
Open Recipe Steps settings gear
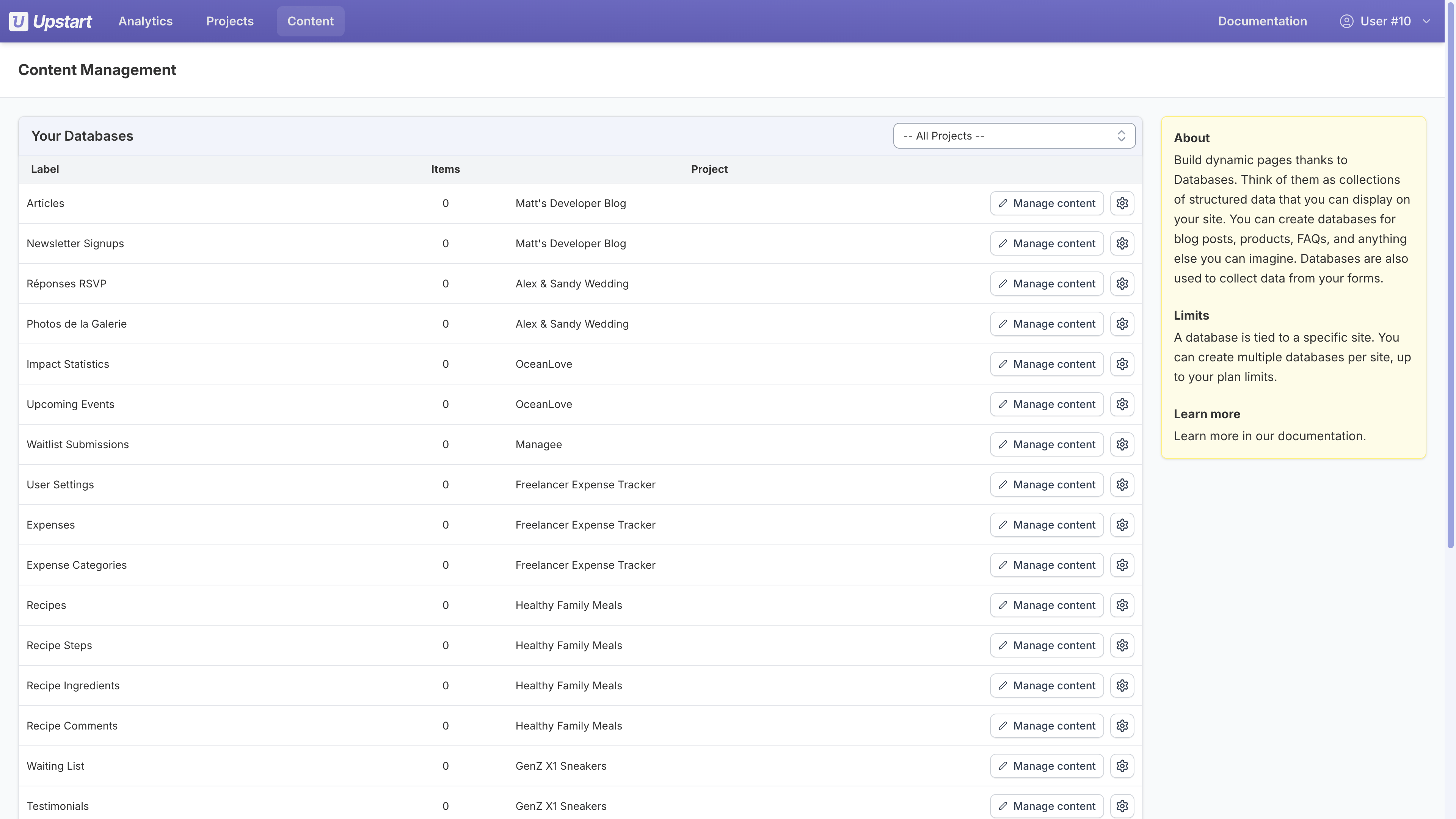coord(1122,645)
